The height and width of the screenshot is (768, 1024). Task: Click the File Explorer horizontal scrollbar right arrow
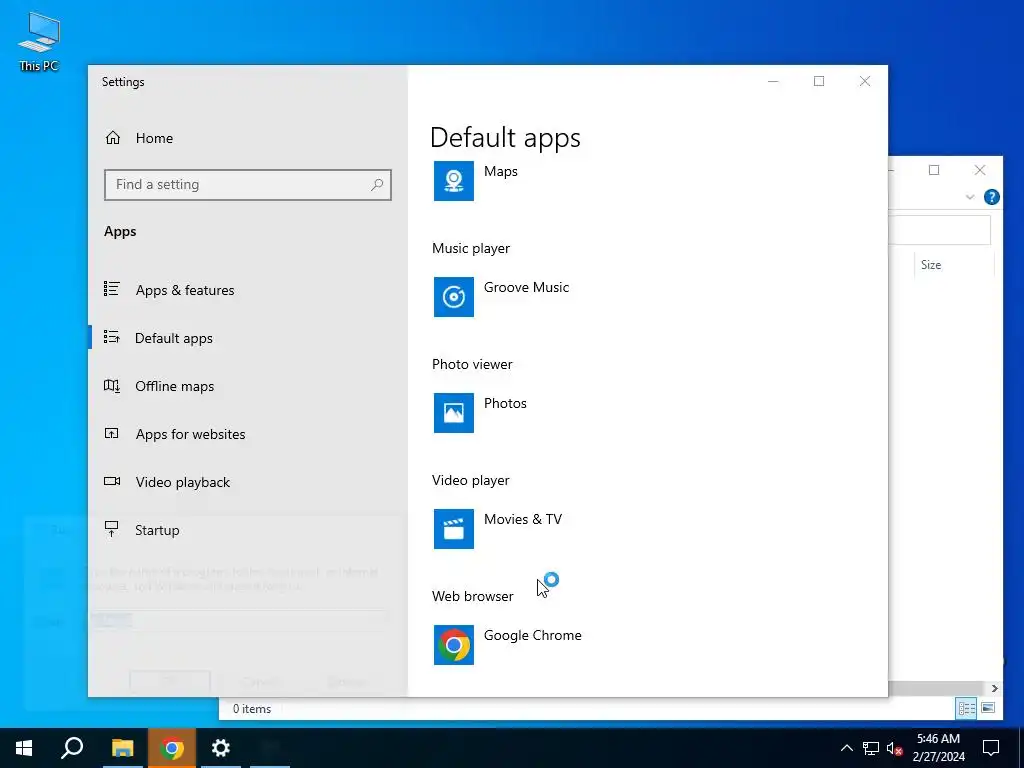click(x=995, y=688)
